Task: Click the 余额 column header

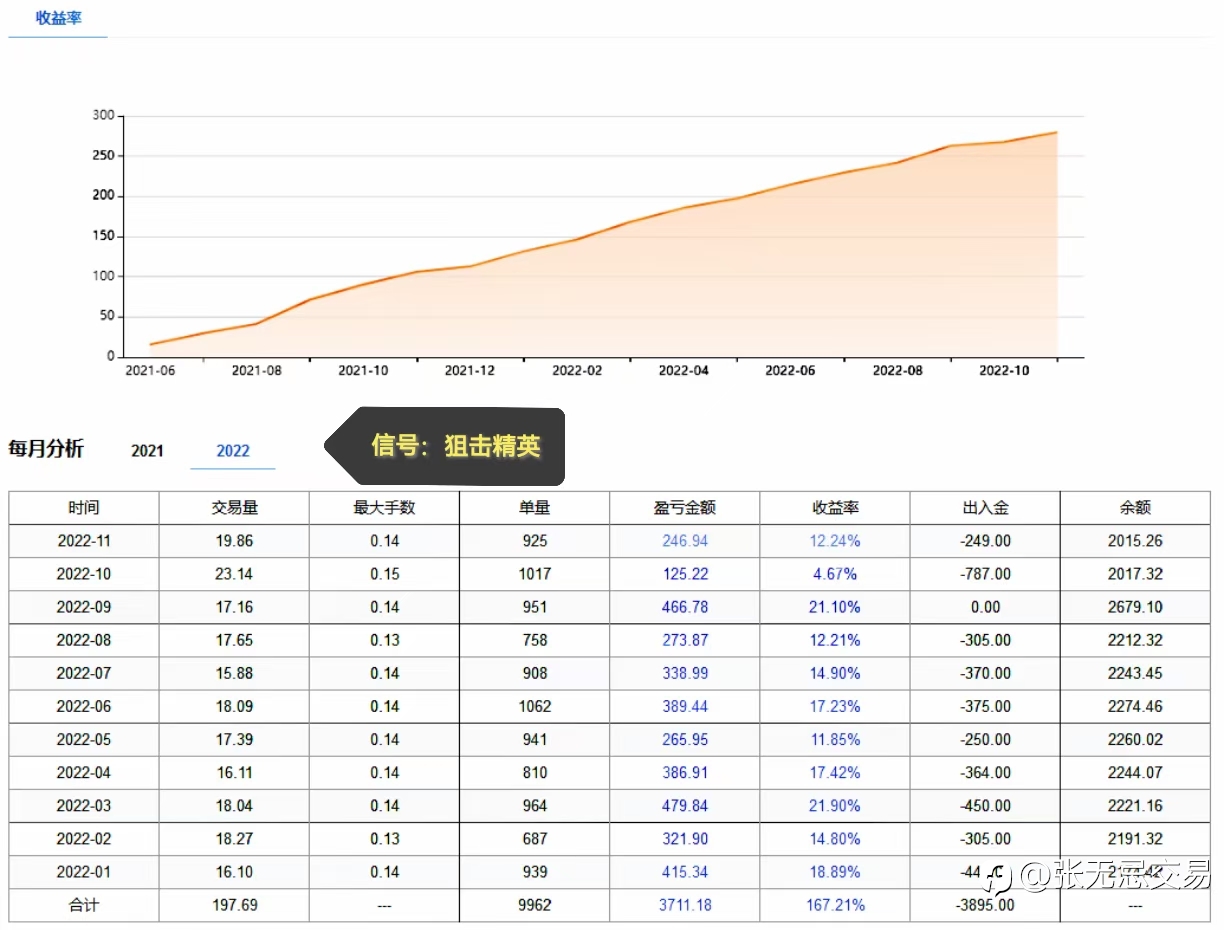Action: (x=1135, y=508)
